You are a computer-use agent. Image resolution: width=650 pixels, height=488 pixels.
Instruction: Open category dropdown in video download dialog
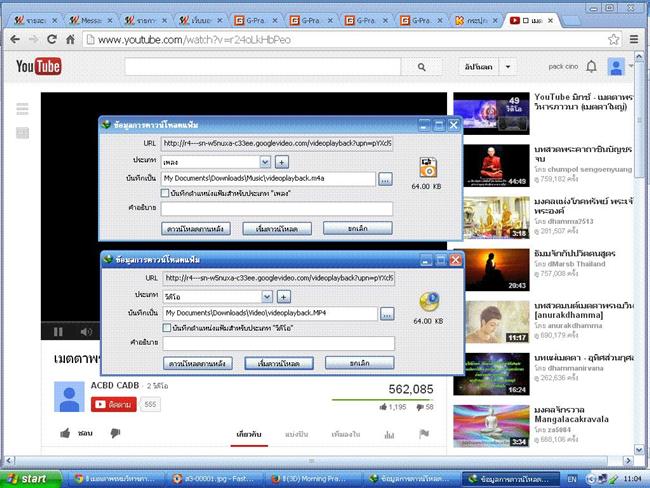click(x=267, y=296)
